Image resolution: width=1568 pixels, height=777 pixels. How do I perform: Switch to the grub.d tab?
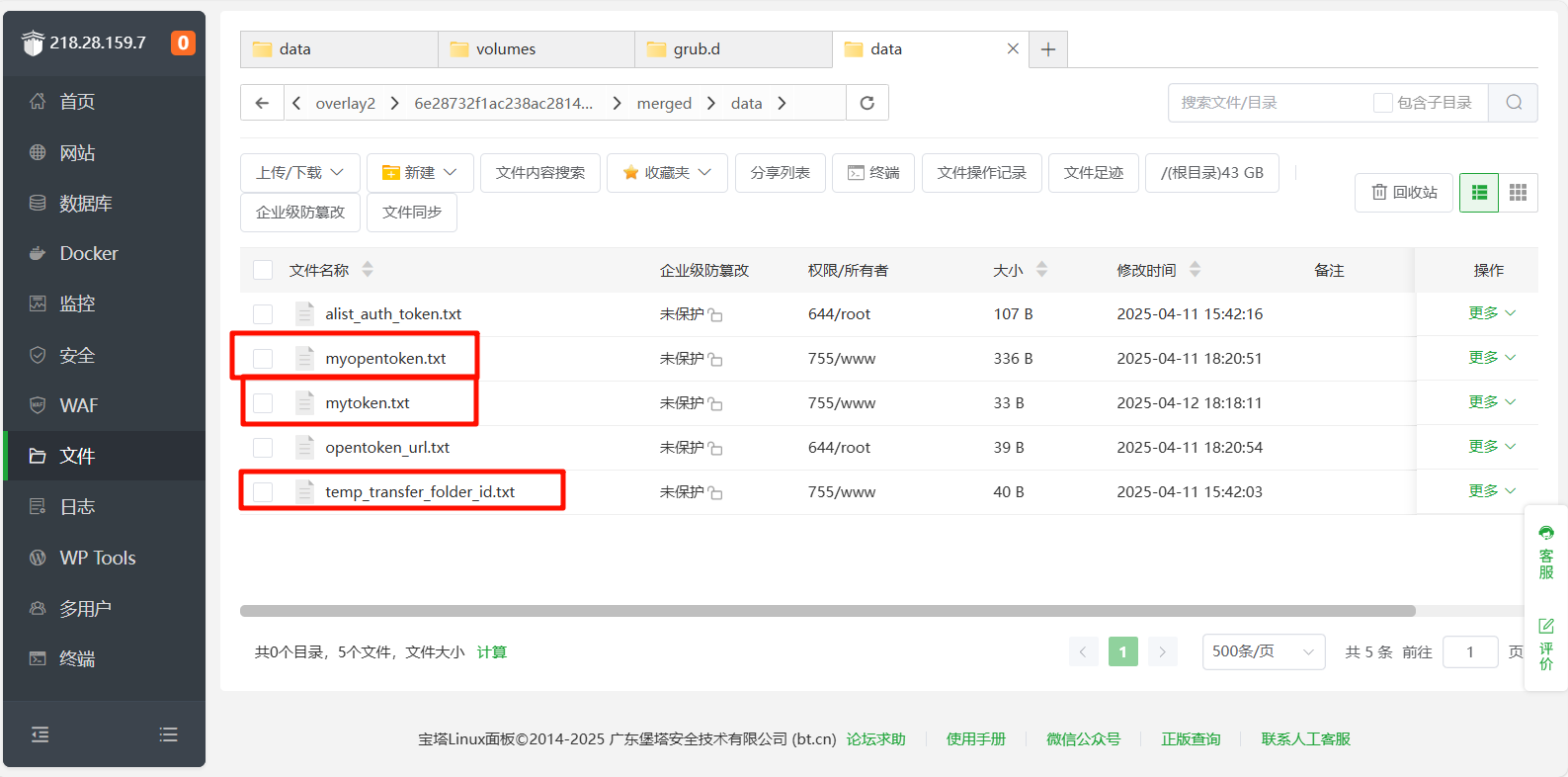733,49
